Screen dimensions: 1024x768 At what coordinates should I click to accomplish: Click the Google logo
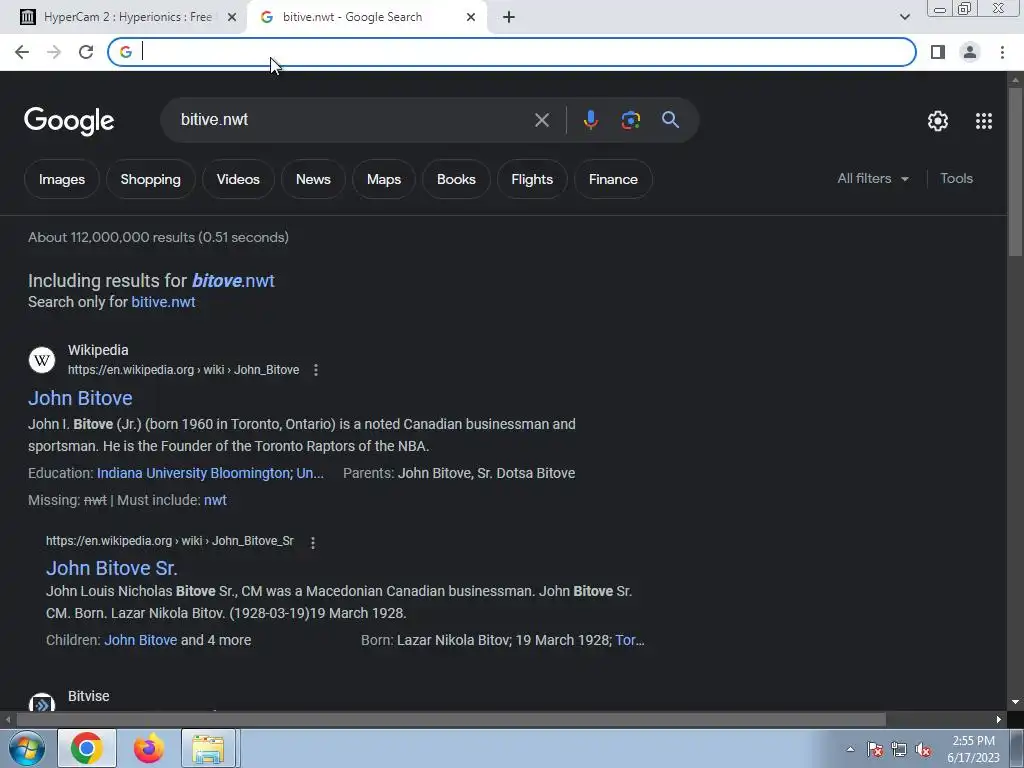pos(69,121)
